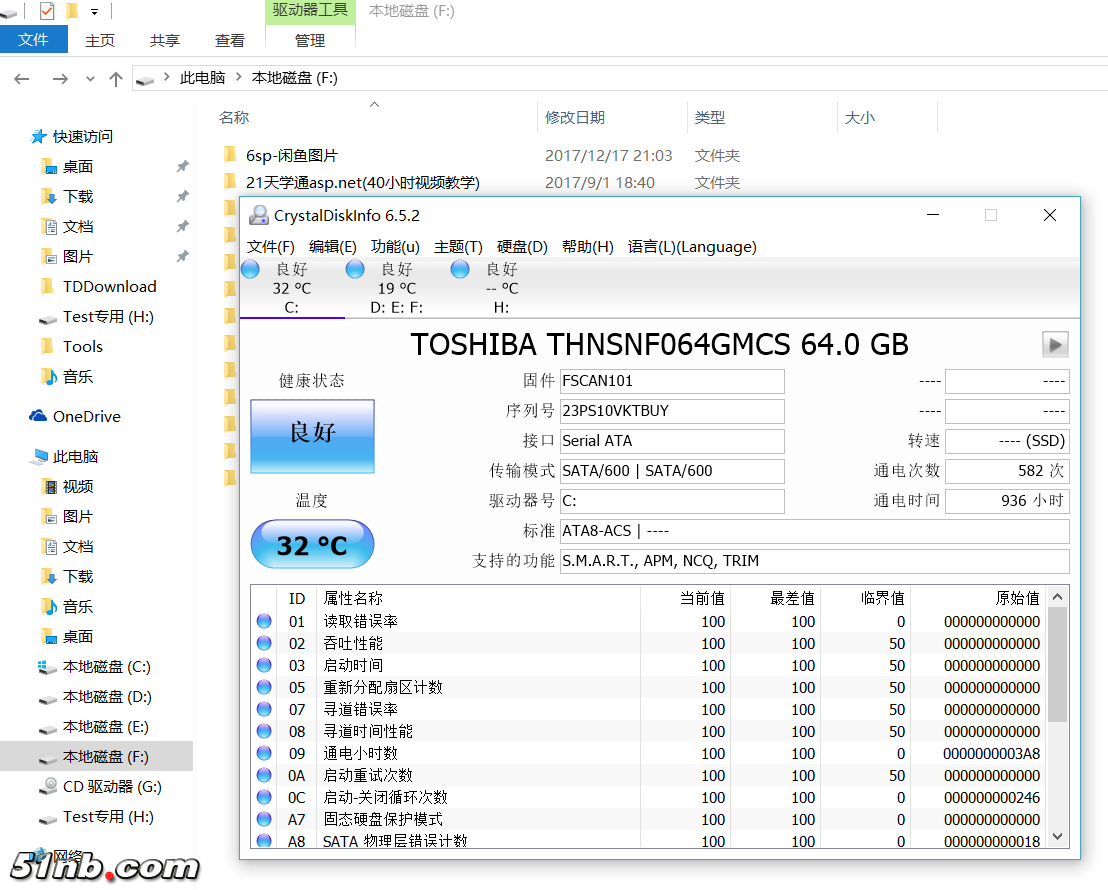Expand the quick access toolbar dropdown arrow
Image resolution: width=1108 pixels, height=890 pixels.
[x=95, y=12]
